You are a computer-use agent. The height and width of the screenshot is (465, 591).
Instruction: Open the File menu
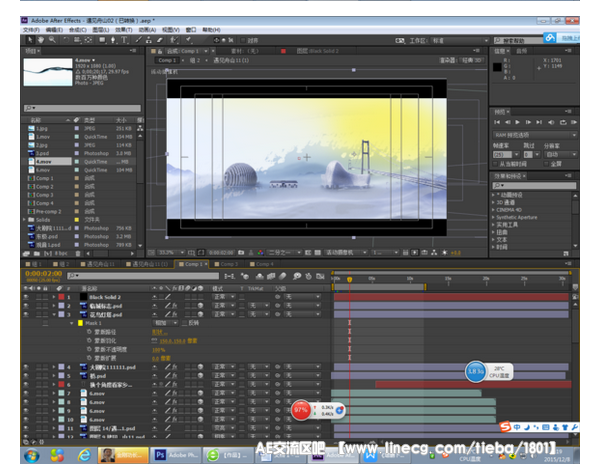pyautogui.click(x=31, y=30)
